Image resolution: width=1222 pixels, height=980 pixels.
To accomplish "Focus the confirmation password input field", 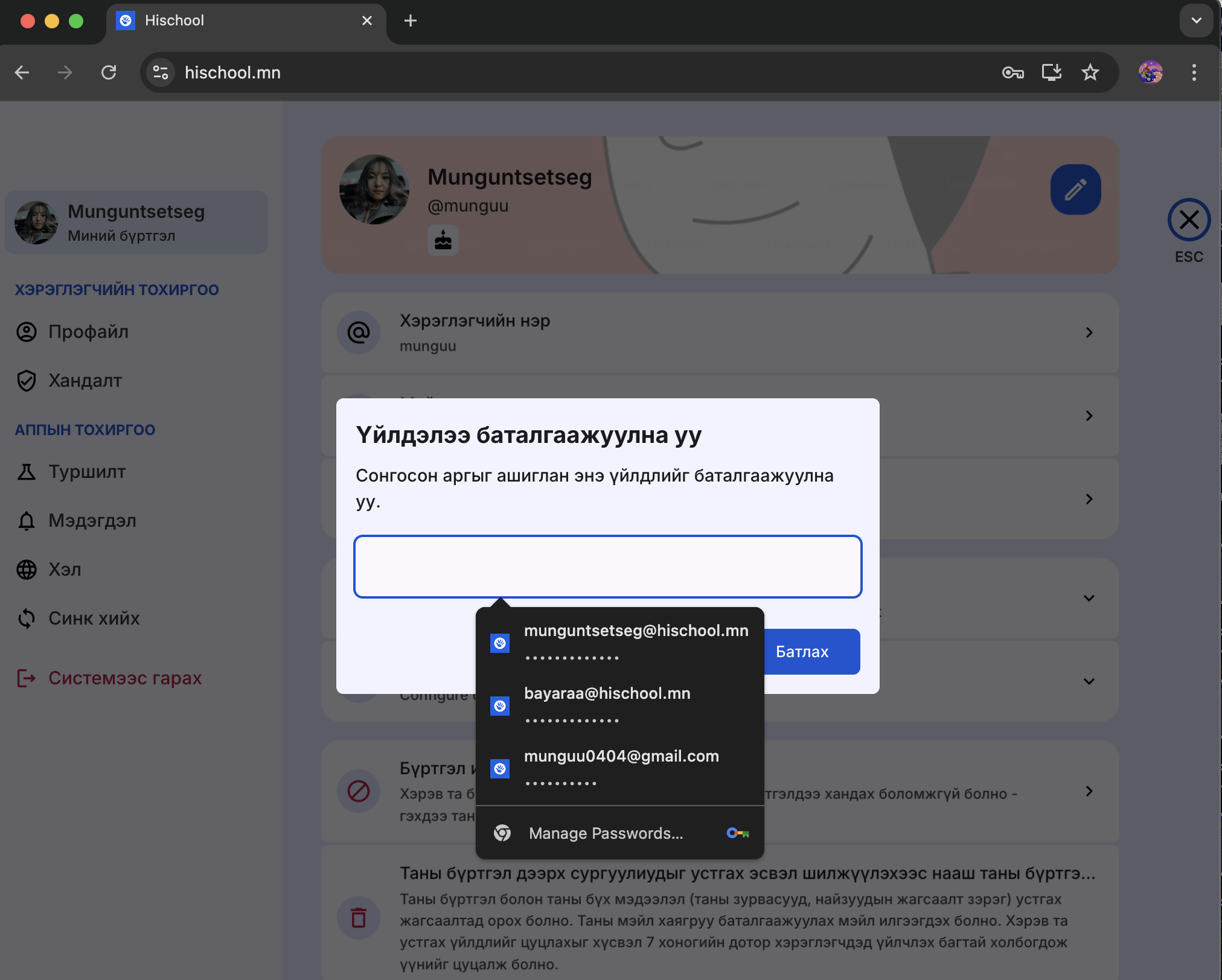I will point(607,567).
